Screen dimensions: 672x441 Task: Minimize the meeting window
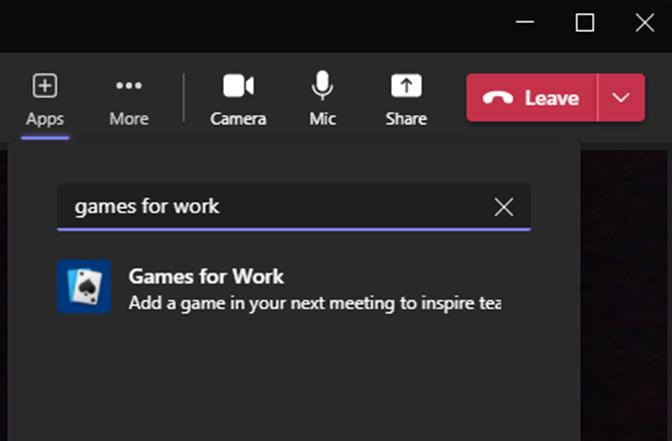tap(525, 22)
